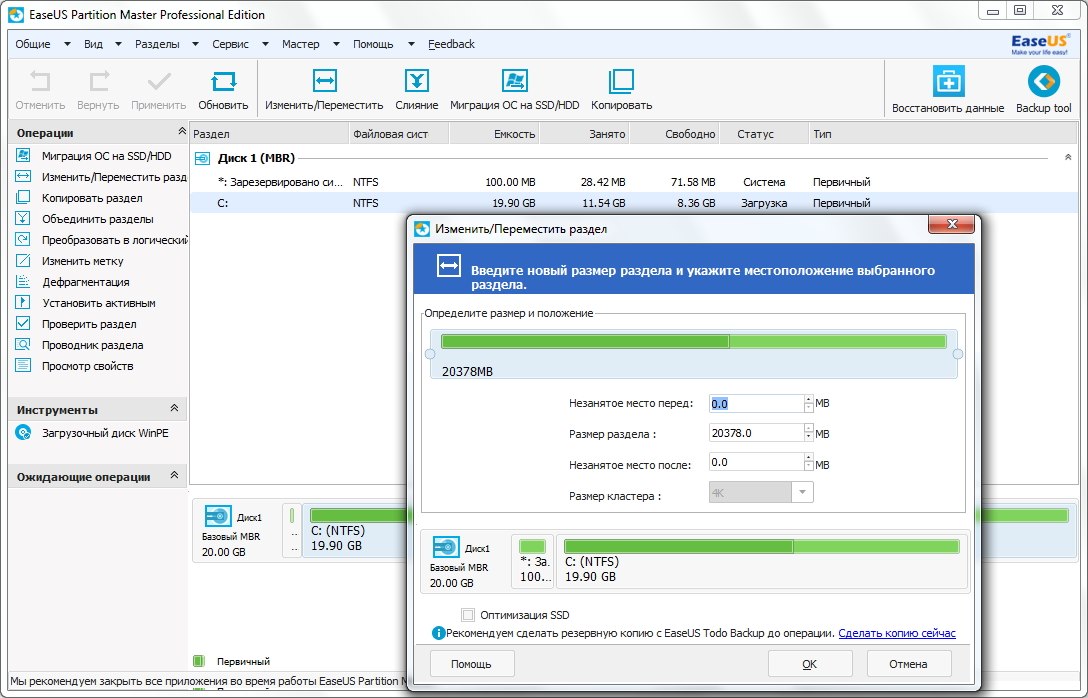Click the right handle of the partition size slider
This screenshot has width=1088, height=698.
[957, 354]
